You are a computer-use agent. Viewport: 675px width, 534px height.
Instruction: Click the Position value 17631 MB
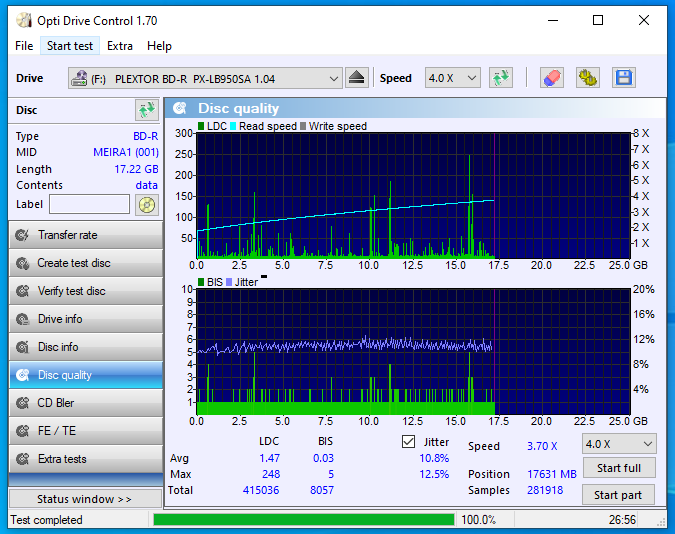552,474
